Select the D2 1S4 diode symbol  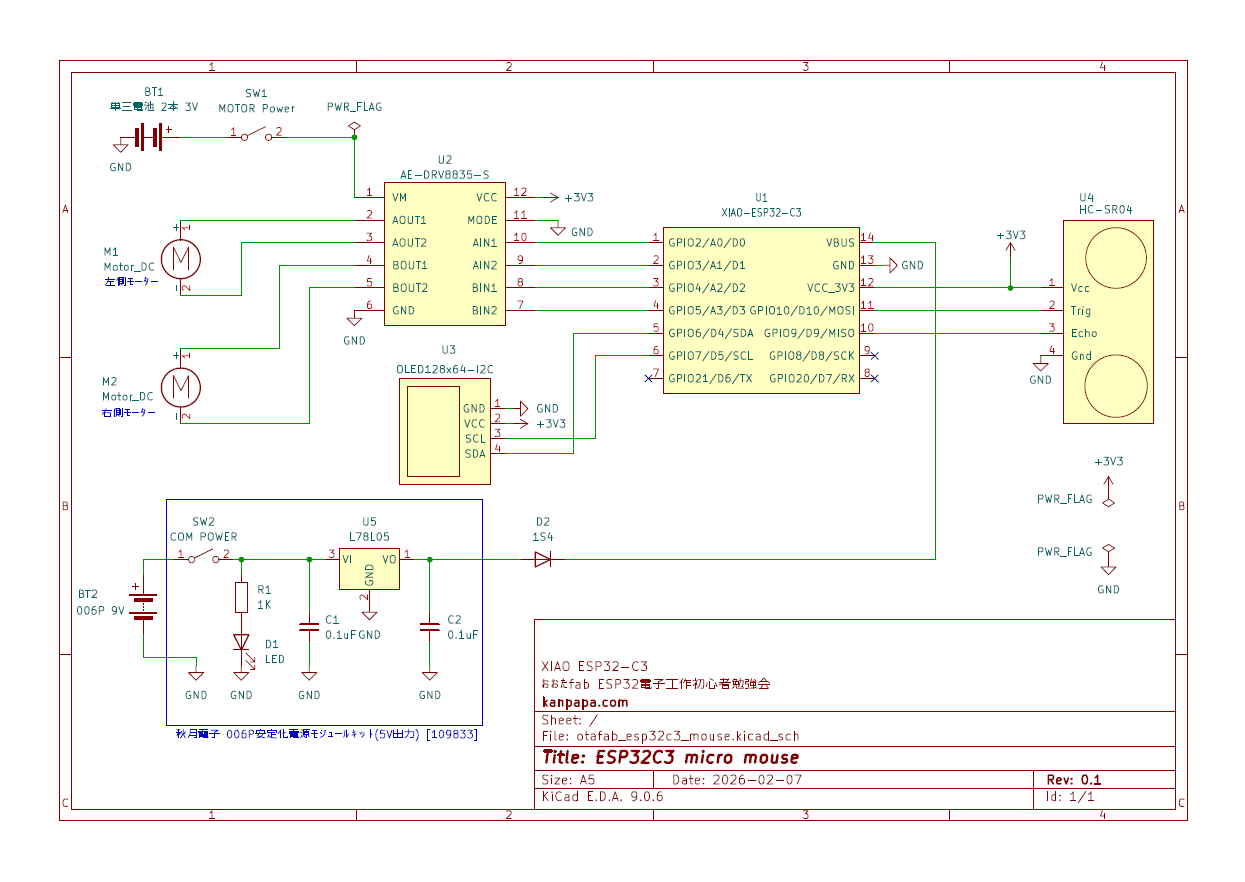[543, 558]
